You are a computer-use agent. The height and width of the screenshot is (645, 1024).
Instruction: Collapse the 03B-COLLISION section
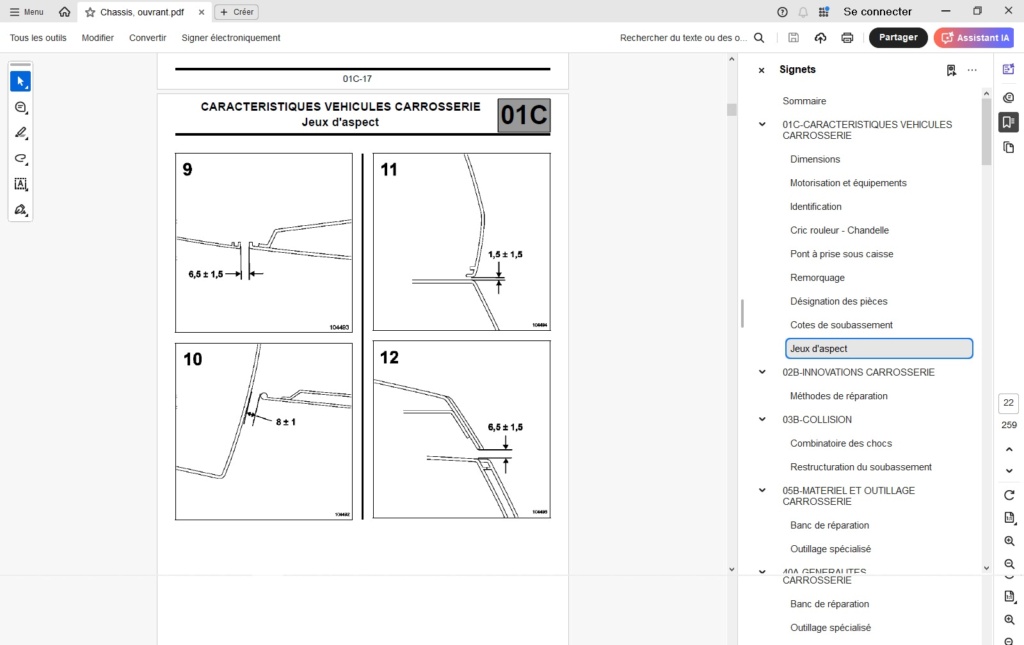click(x=762, y=419)
